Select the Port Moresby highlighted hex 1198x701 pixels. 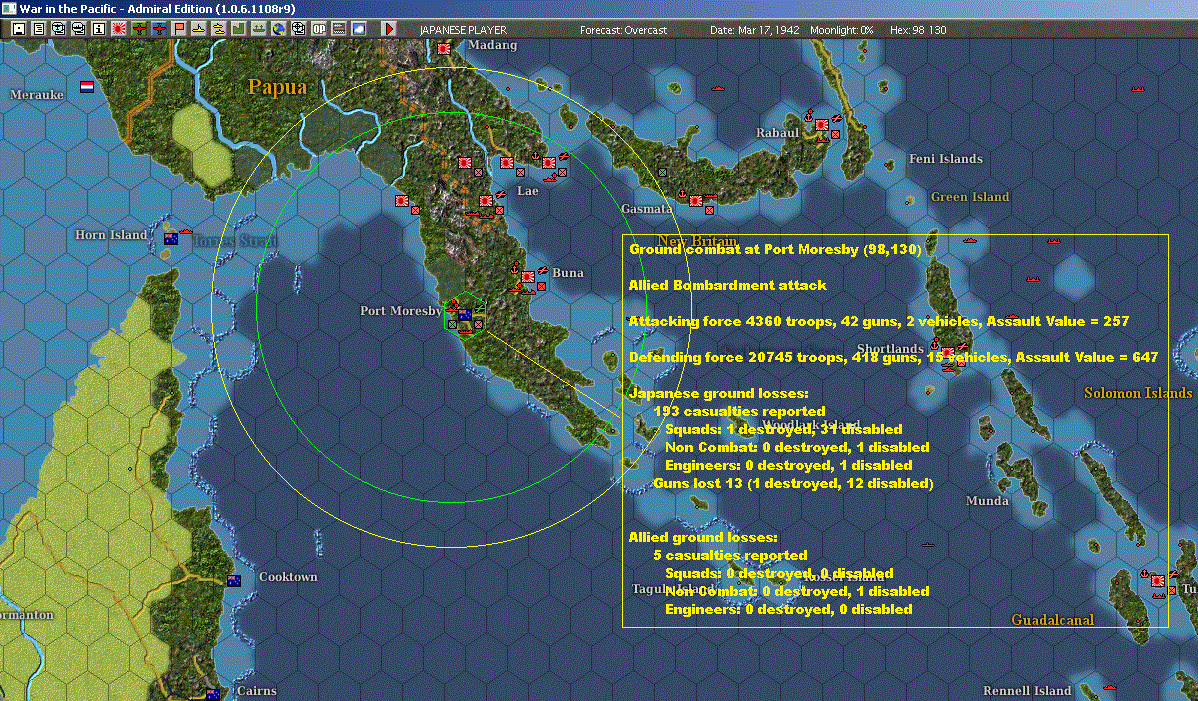pyautogui.click(x=465, y=313)
